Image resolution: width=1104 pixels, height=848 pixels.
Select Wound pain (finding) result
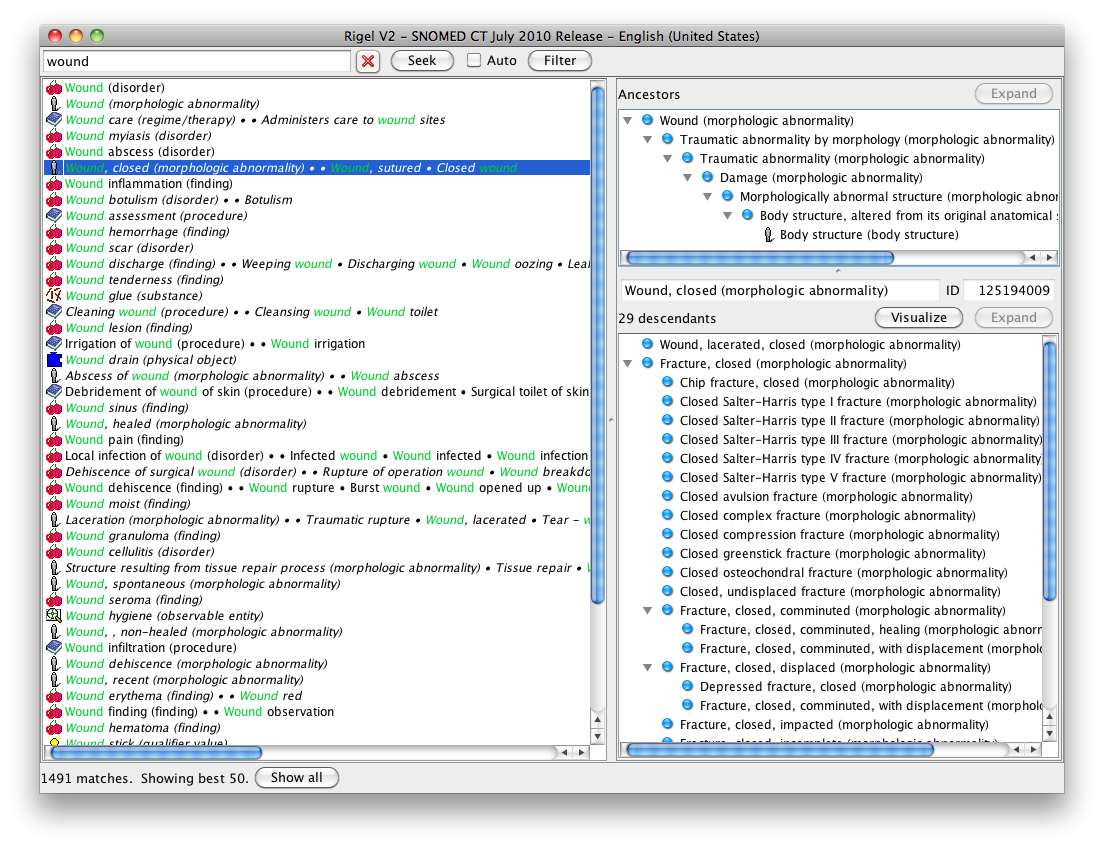click(317, 439)
